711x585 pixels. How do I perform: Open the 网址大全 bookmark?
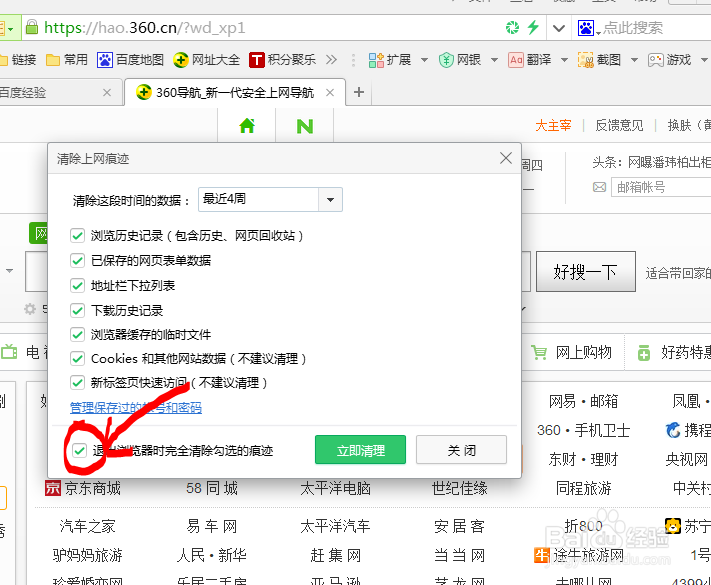point(206,59)
